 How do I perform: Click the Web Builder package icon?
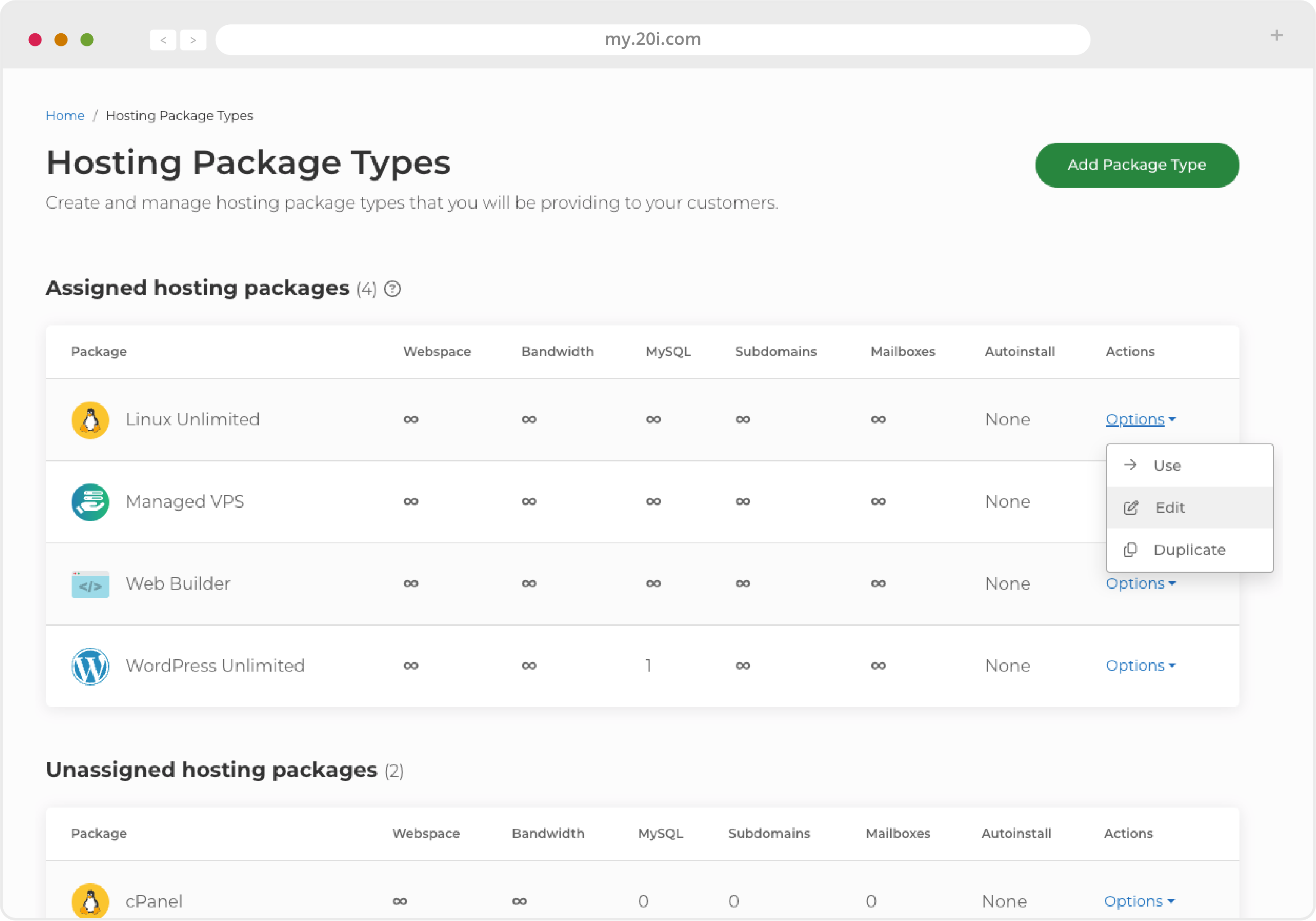[89, 583]
